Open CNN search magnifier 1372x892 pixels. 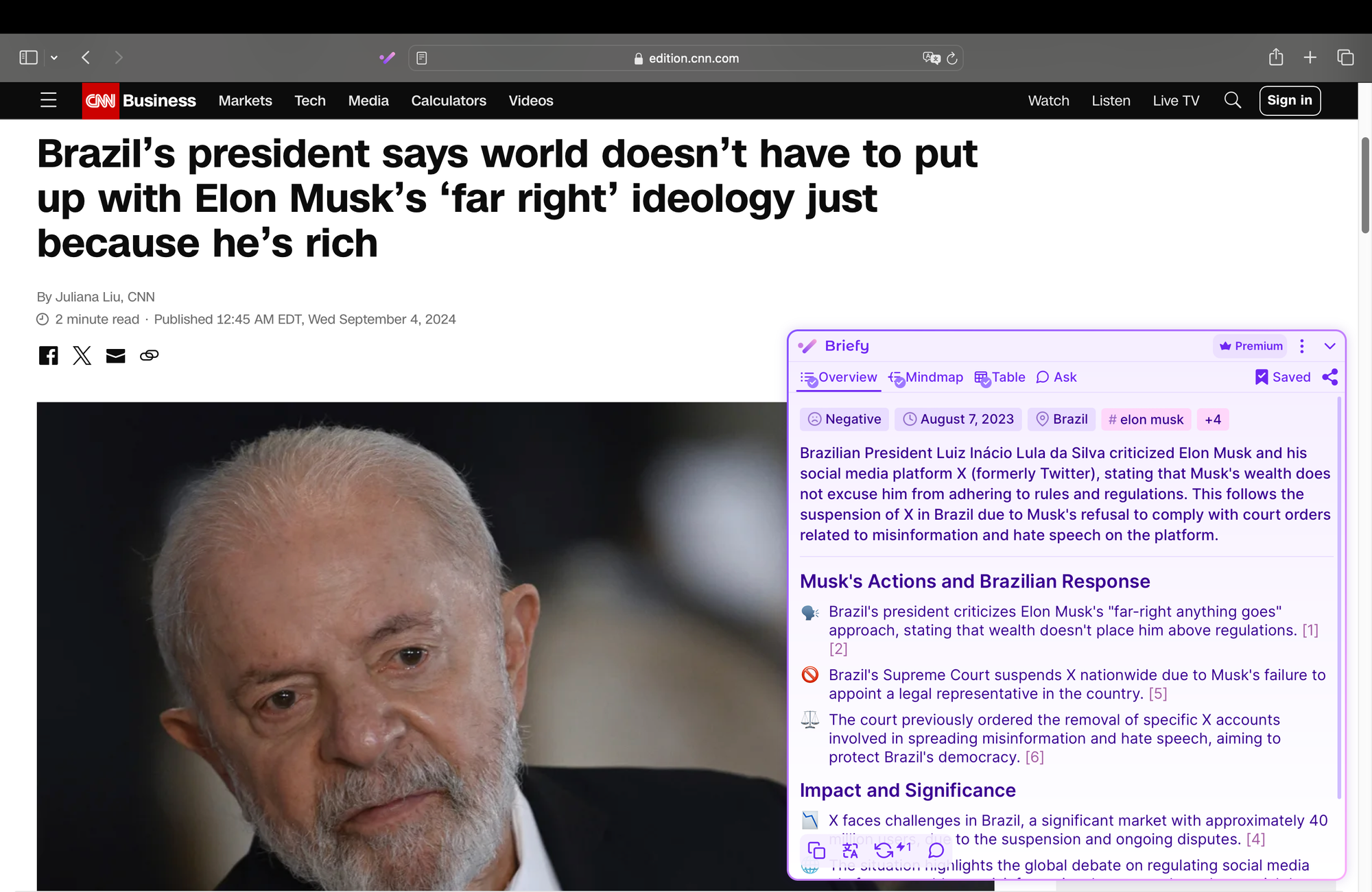[1232, 101]
